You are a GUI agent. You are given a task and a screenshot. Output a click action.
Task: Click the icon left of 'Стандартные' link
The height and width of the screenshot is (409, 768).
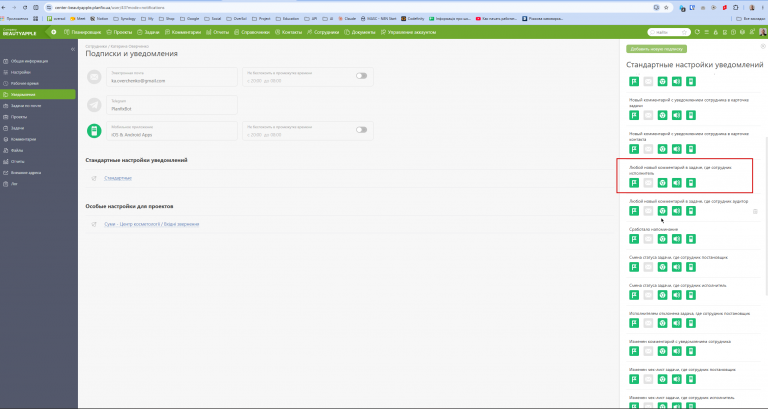point(94,178)
